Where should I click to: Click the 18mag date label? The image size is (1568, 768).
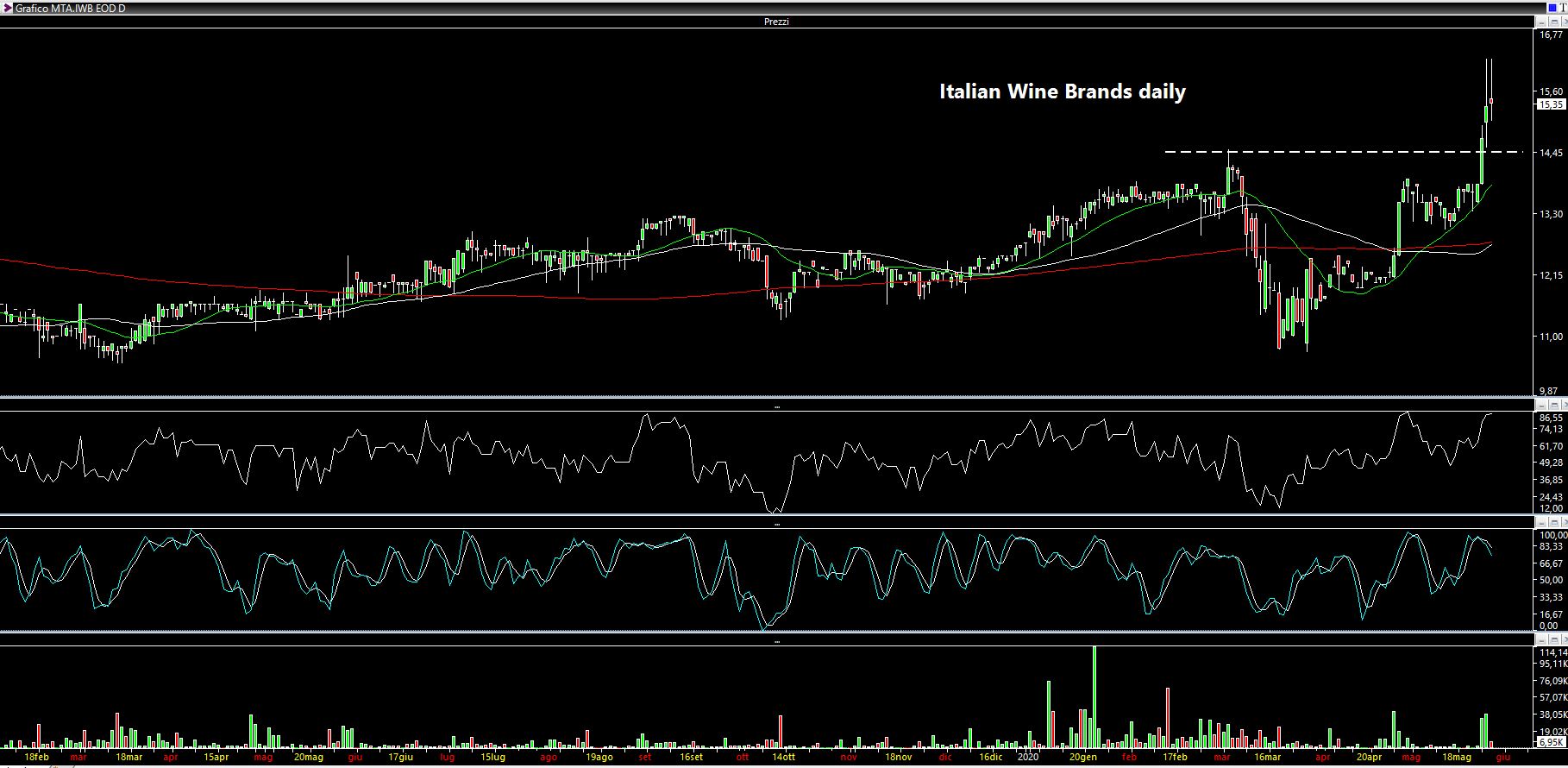point(1457,758)
